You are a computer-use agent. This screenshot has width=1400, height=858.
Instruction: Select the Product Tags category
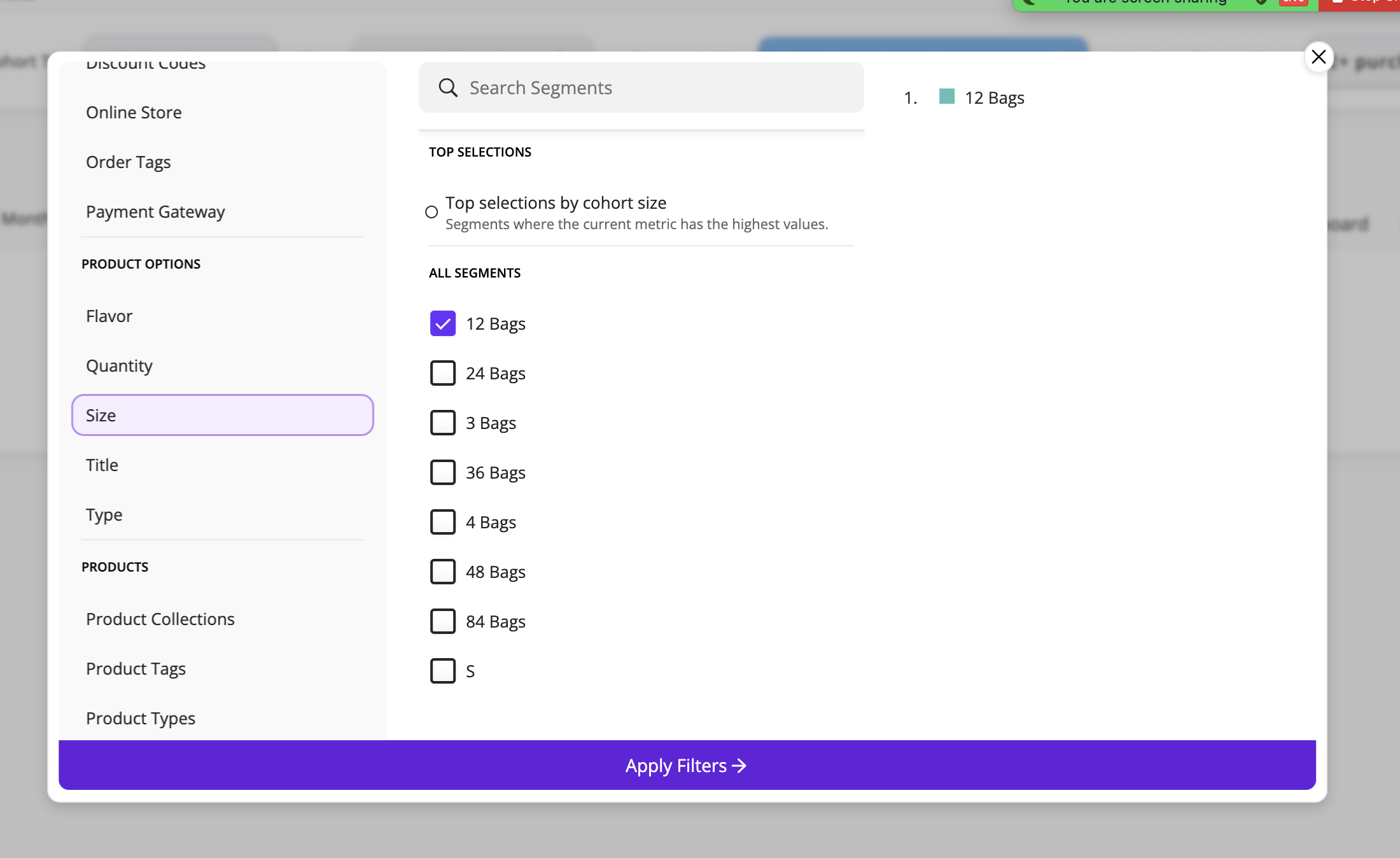[136, 669]
